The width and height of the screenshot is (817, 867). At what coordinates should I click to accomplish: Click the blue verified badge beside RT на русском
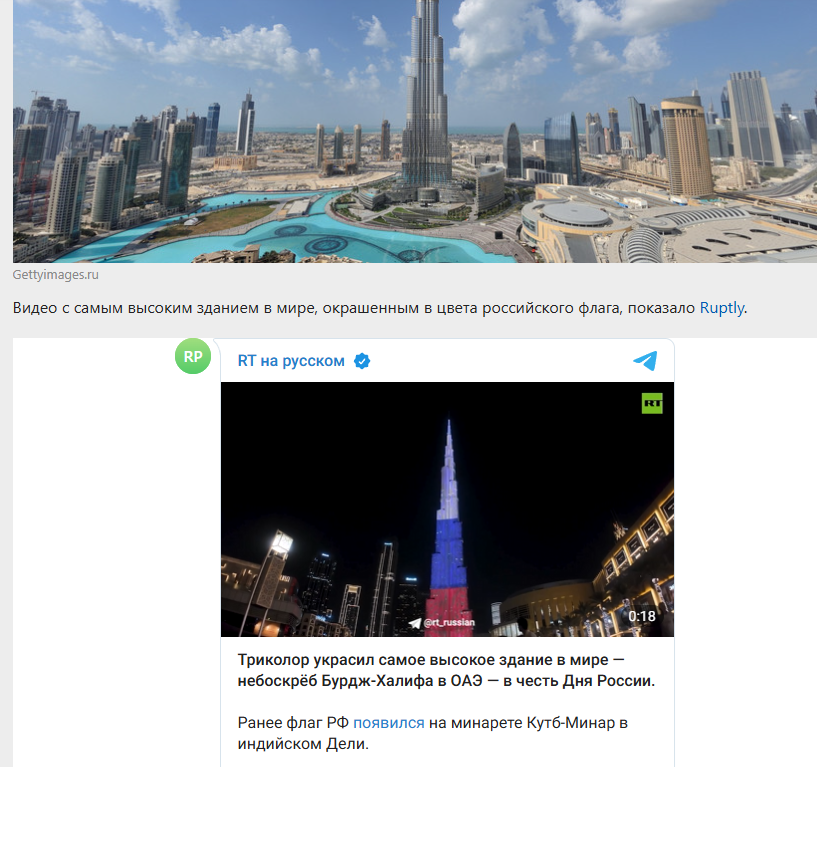click(x=362, y=361)
